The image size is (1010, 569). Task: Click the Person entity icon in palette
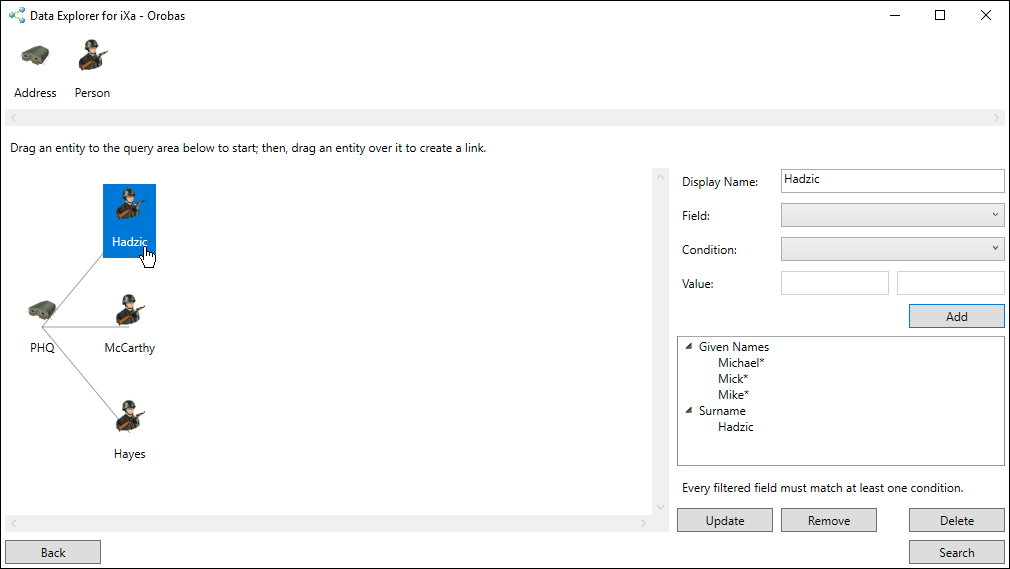click(x=92, y=58)
